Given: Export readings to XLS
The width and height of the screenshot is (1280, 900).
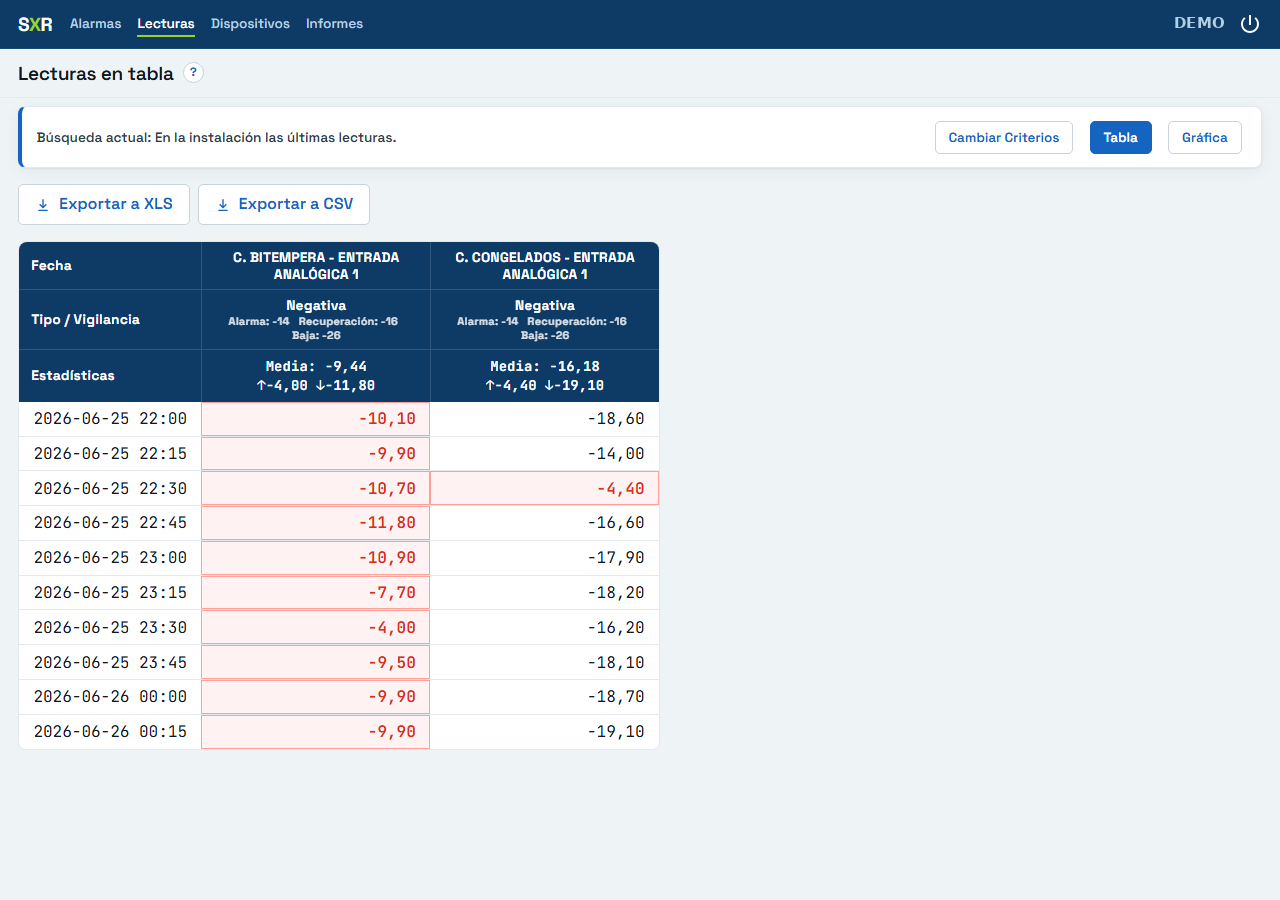Looking at the screenshot, I should click(x=104, y=204).
